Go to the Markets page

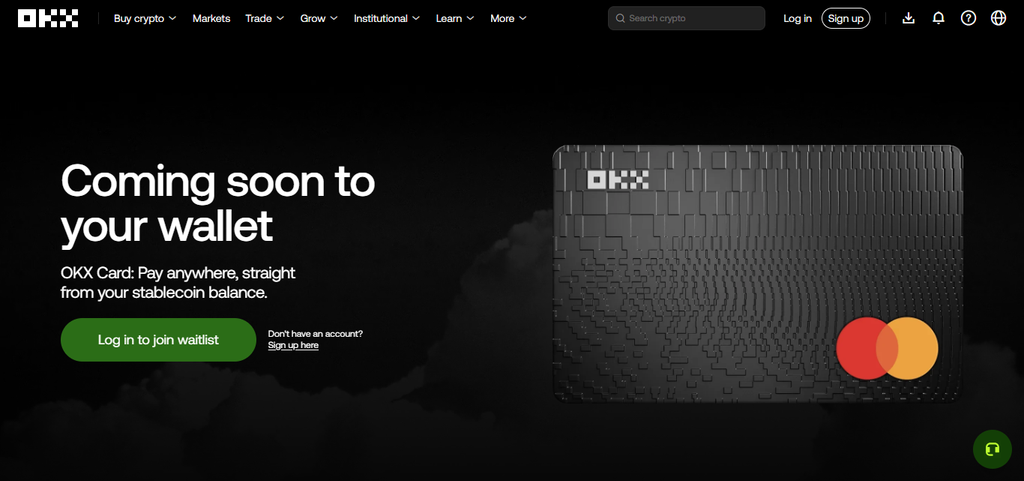[211, 18]
